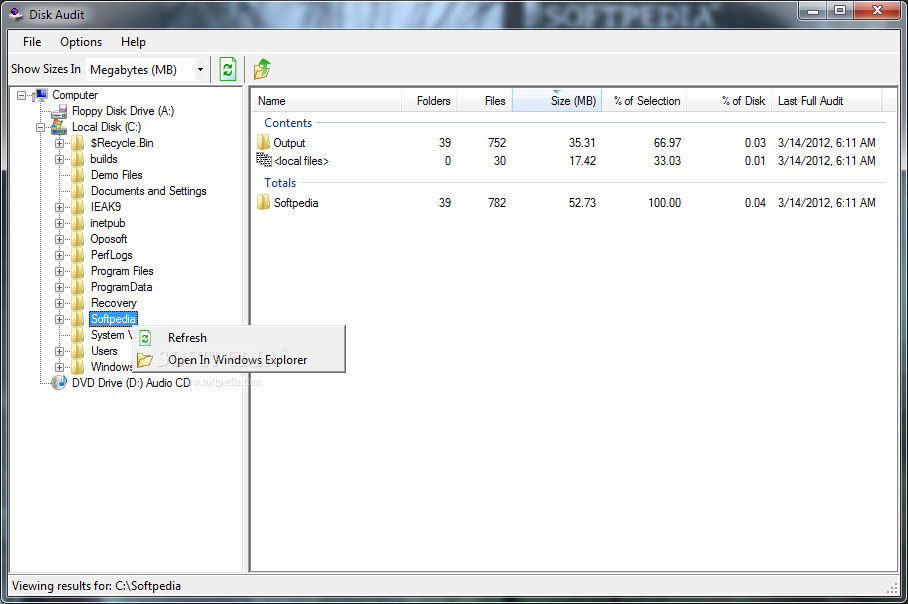Click the inetpub folder icon
Viewport: 908px width, 604px height.
point(78,223)
